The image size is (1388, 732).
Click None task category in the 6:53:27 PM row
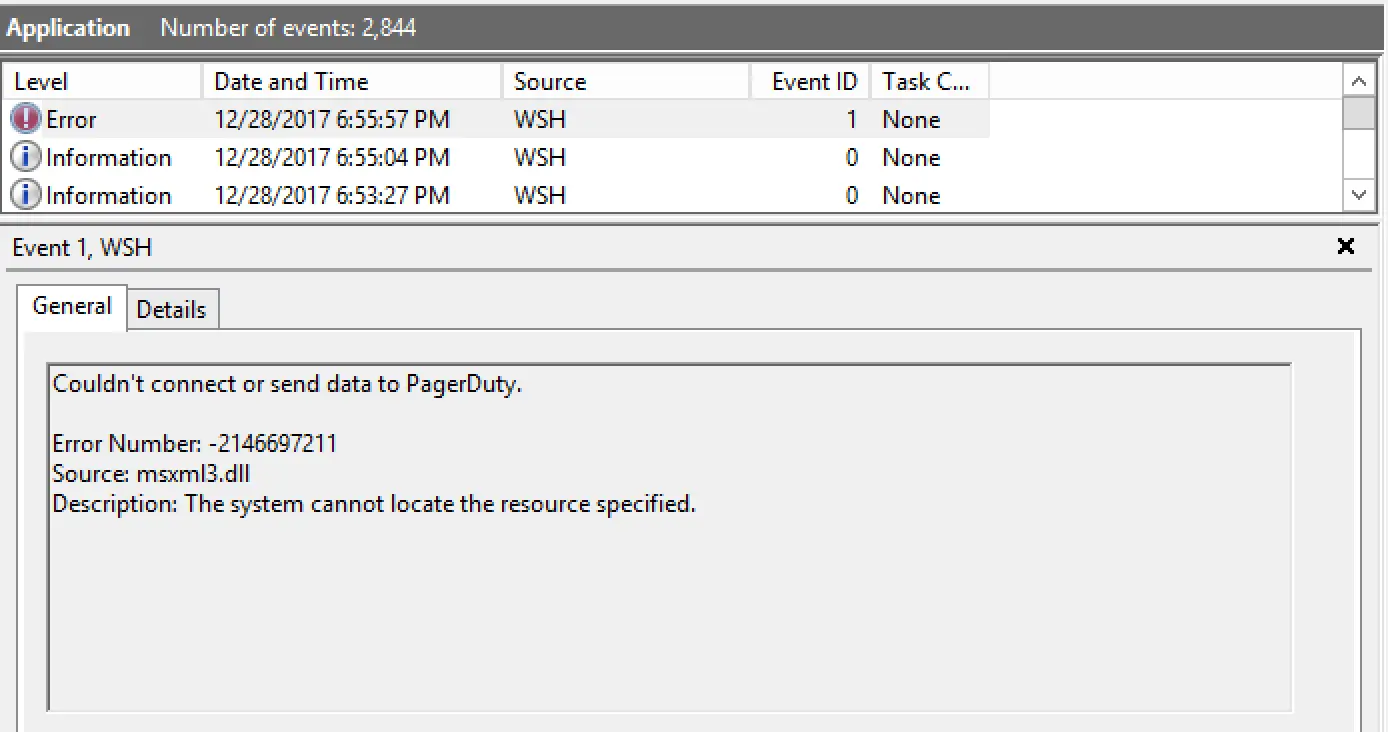click(x=911, y=195)
